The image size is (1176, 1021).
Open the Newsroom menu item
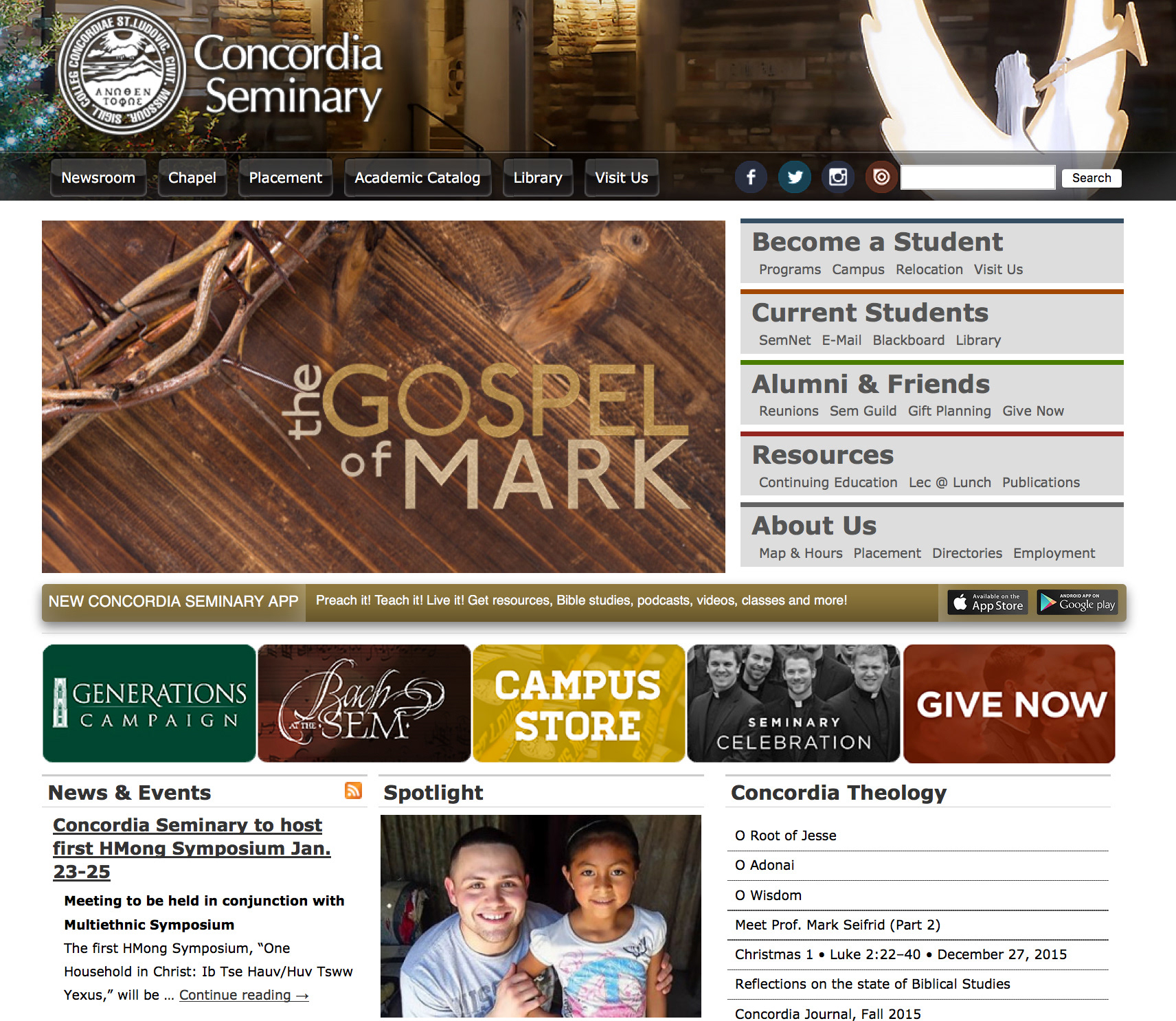[x=98, y=178]
